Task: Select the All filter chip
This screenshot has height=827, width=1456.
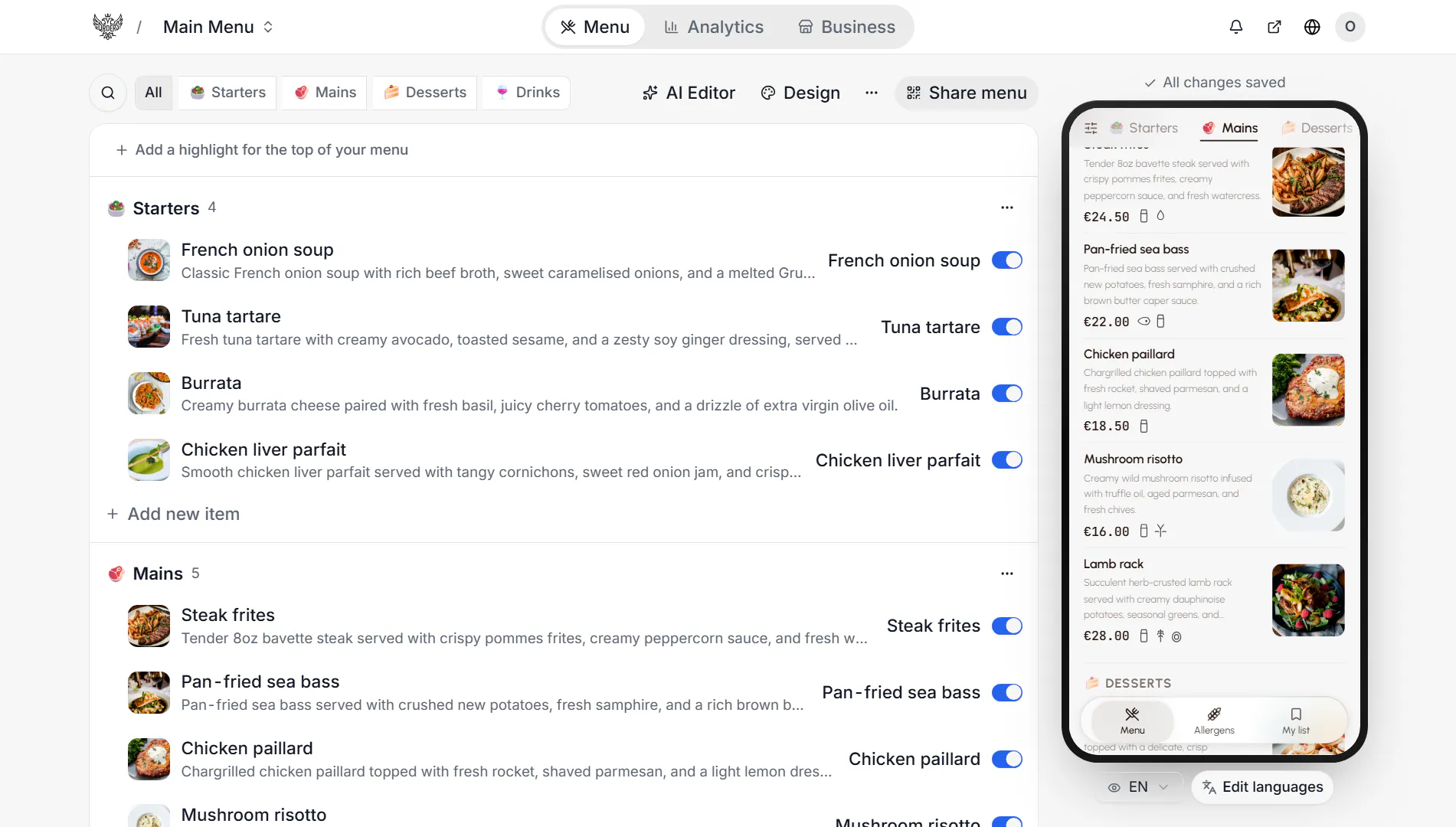Action: pos(153,93)
